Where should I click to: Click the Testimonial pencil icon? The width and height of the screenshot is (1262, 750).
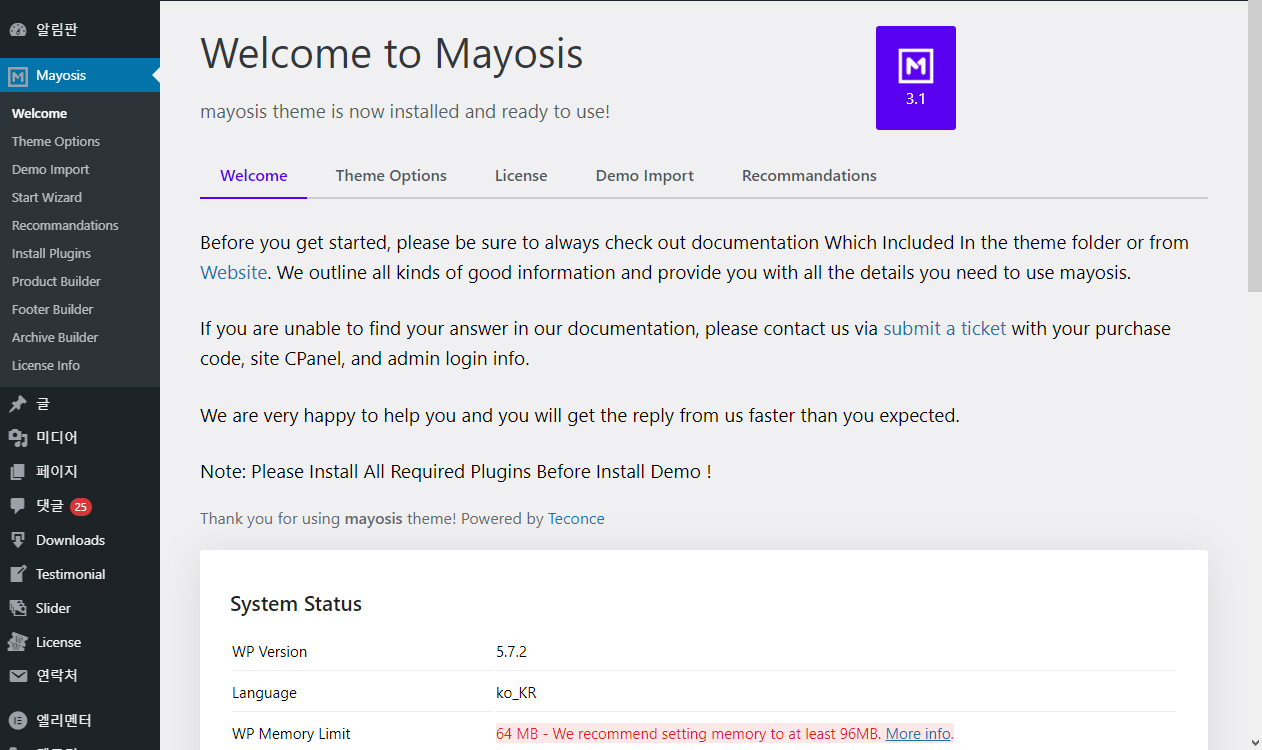pos(17,574)
